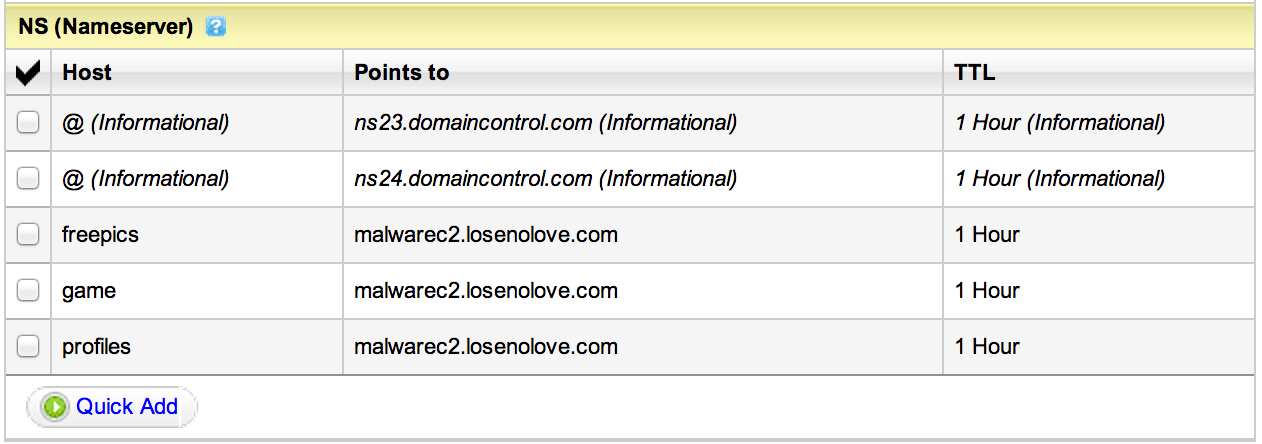Enable the profiles host checkbox
1262x444 pixels.
pyautogui.click(x=28, y=347)
